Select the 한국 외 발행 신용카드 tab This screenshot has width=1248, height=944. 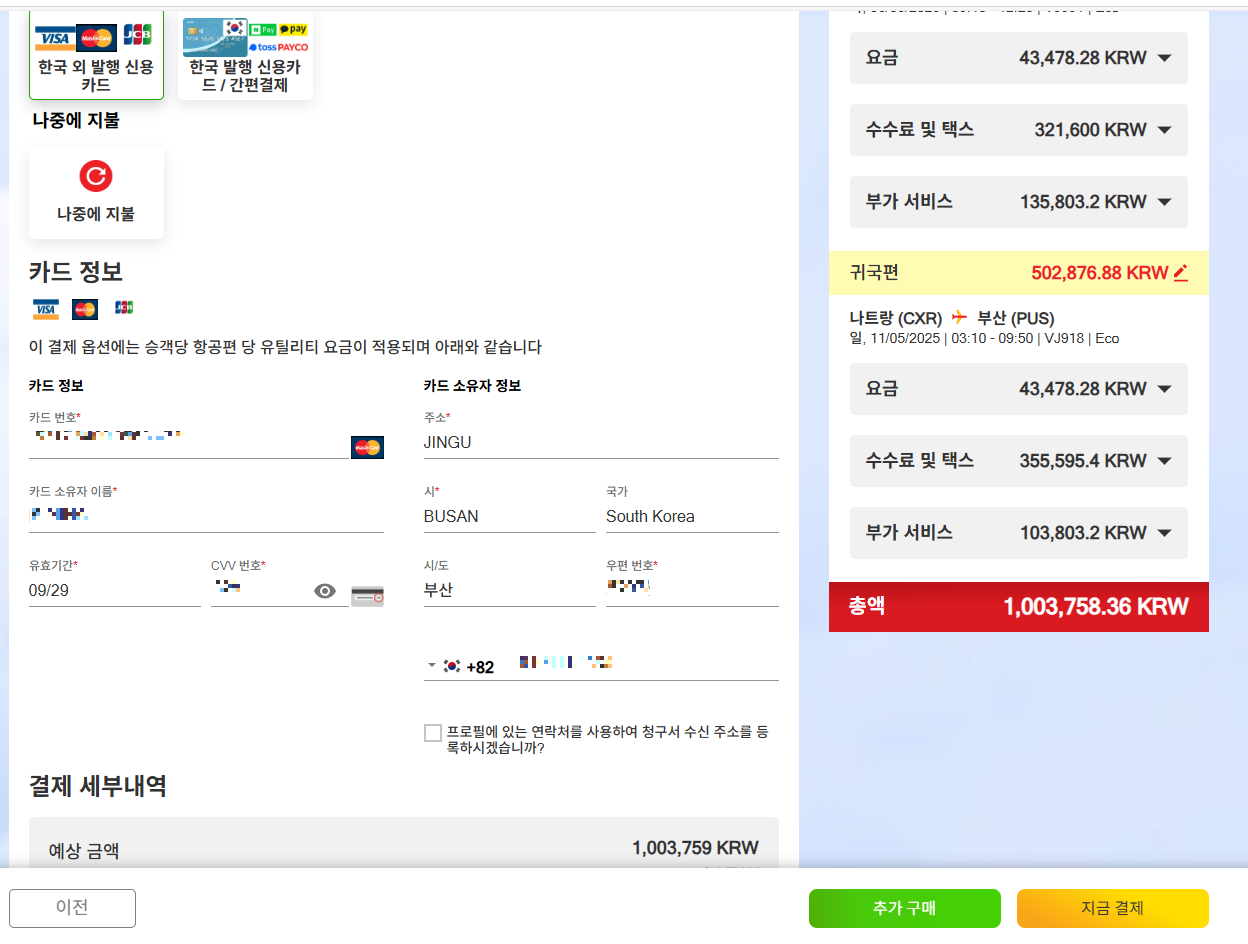click(x=95, y=55)
